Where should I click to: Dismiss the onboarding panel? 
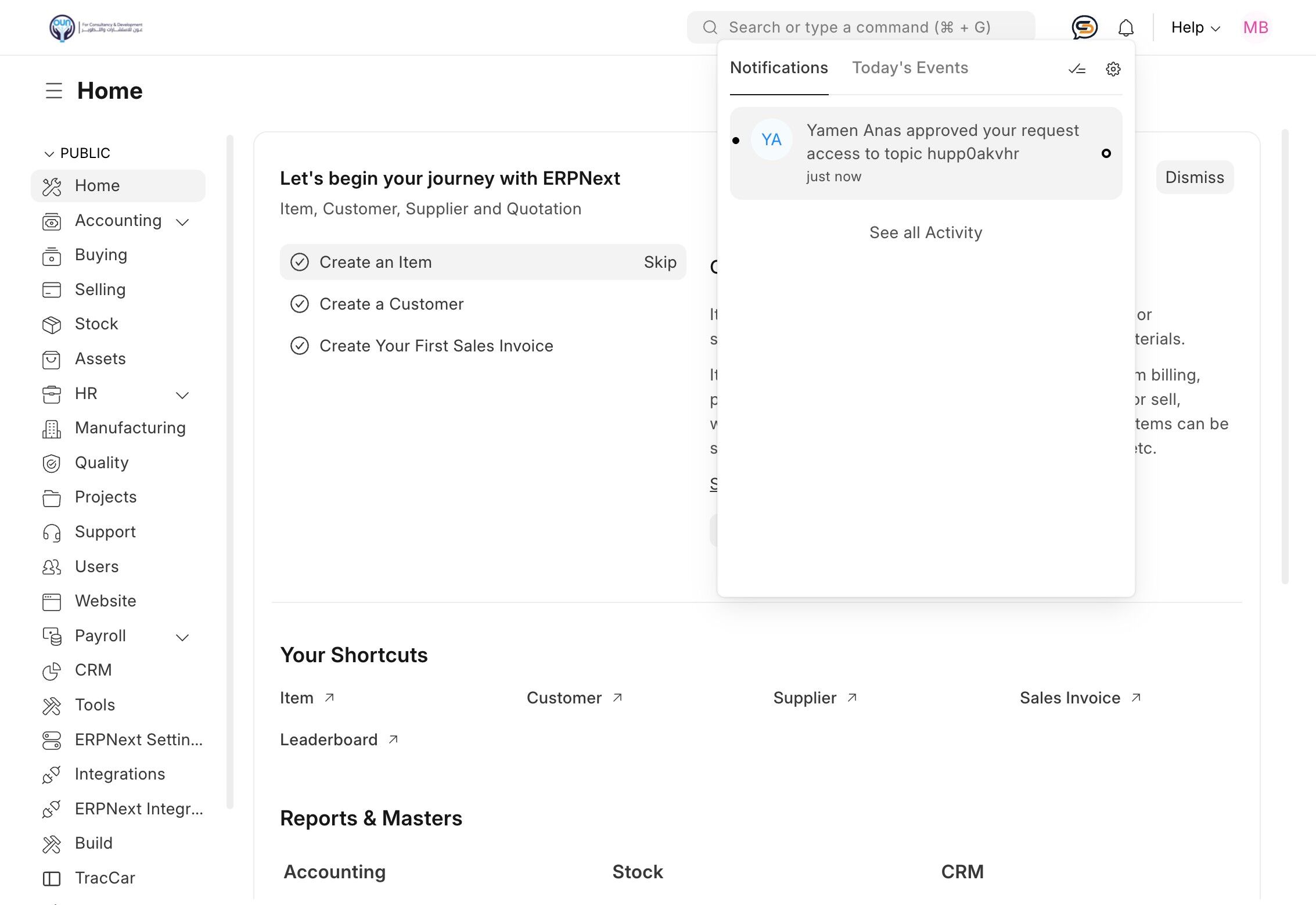click(1194, 177)
